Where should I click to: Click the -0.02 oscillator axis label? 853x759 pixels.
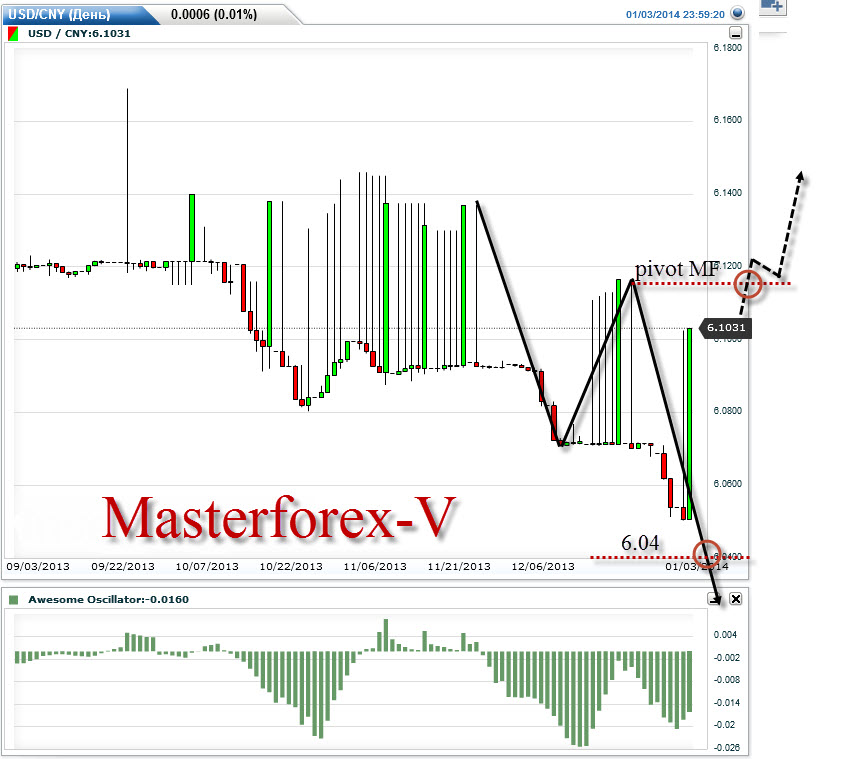[x=725, y=725]
